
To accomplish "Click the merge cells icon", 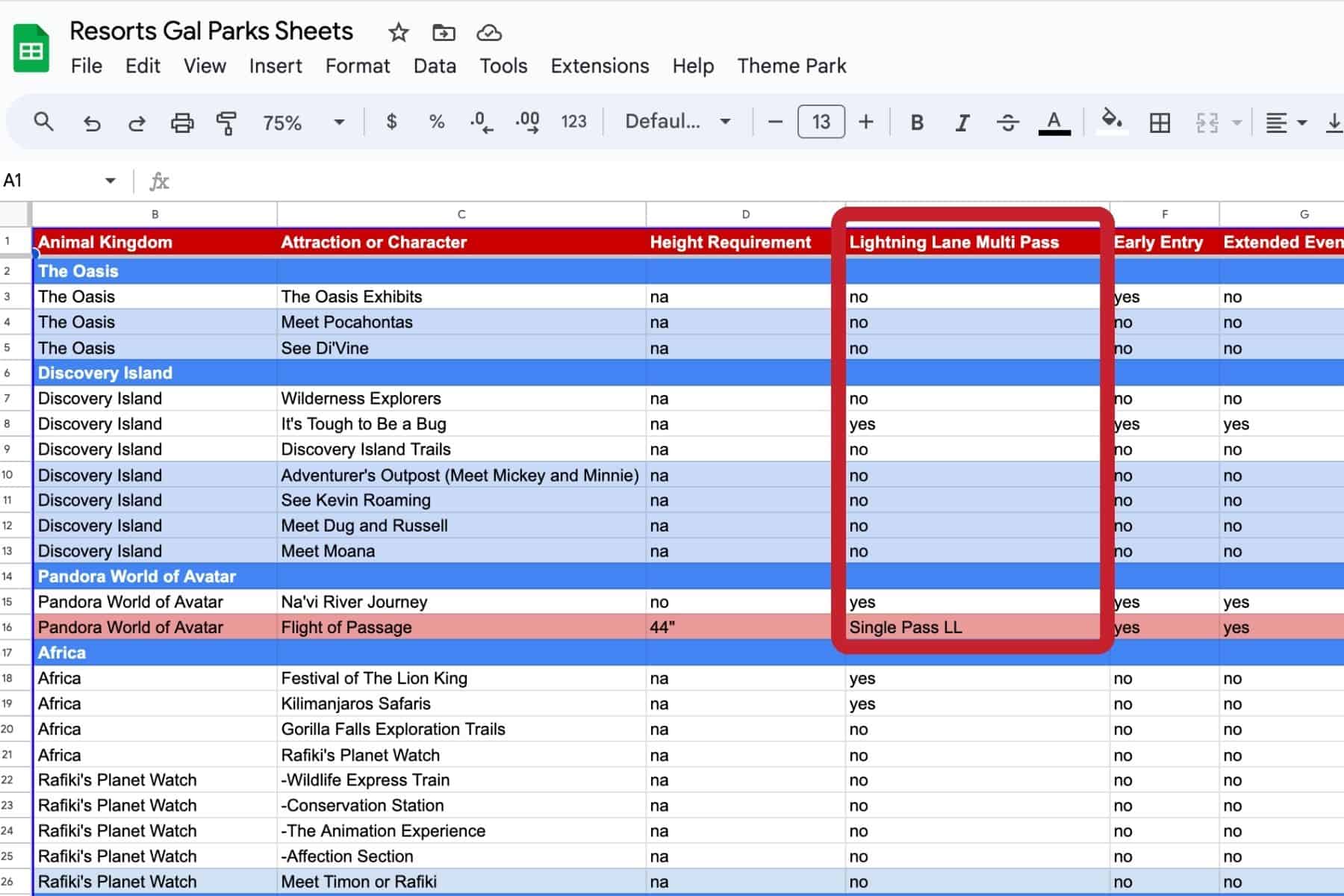I will click(1207, 122).
